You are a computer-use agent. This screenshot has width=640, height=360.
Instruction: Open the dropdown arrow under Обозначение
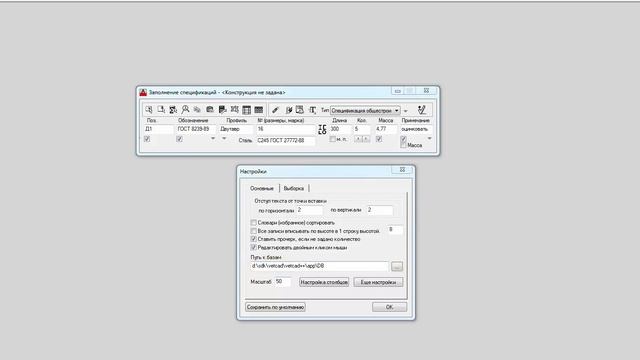[x=213, y=139]
